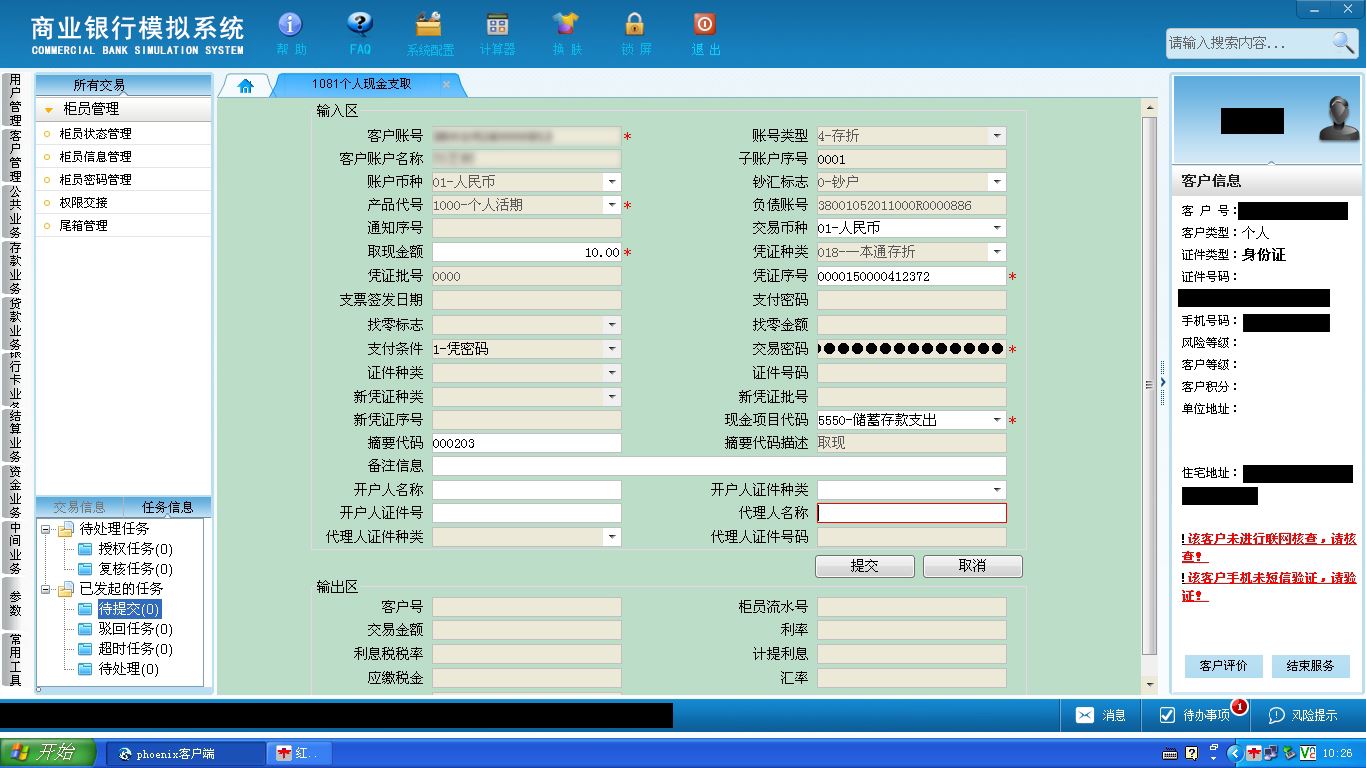This screenshot has width=1366, height=768.
Task: Select the 存款业务 sidebar tab
Action: click(x=15, y=268)
